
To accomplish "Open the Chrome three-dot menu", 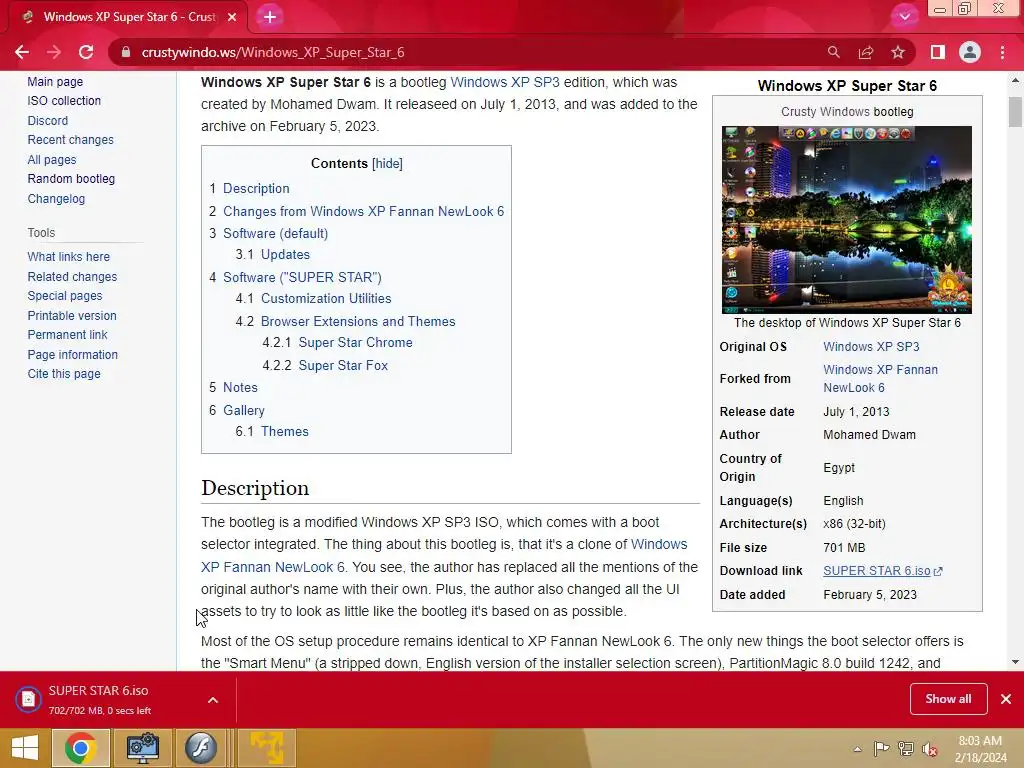I will tap(1002, 52).
